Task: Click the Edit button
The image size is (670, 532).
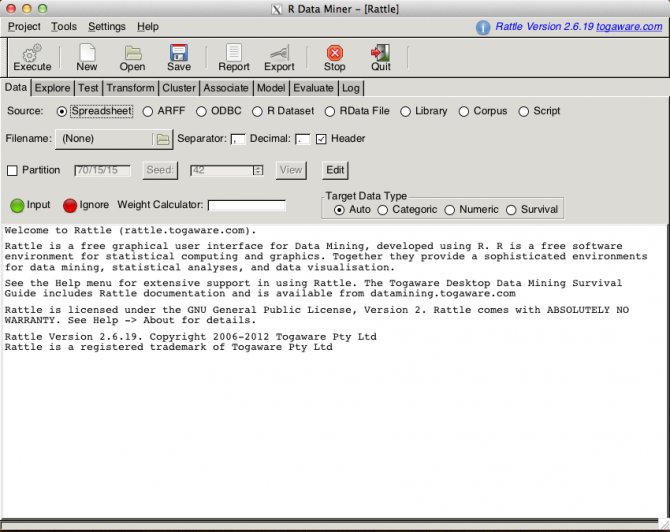Action: (335, 170)
